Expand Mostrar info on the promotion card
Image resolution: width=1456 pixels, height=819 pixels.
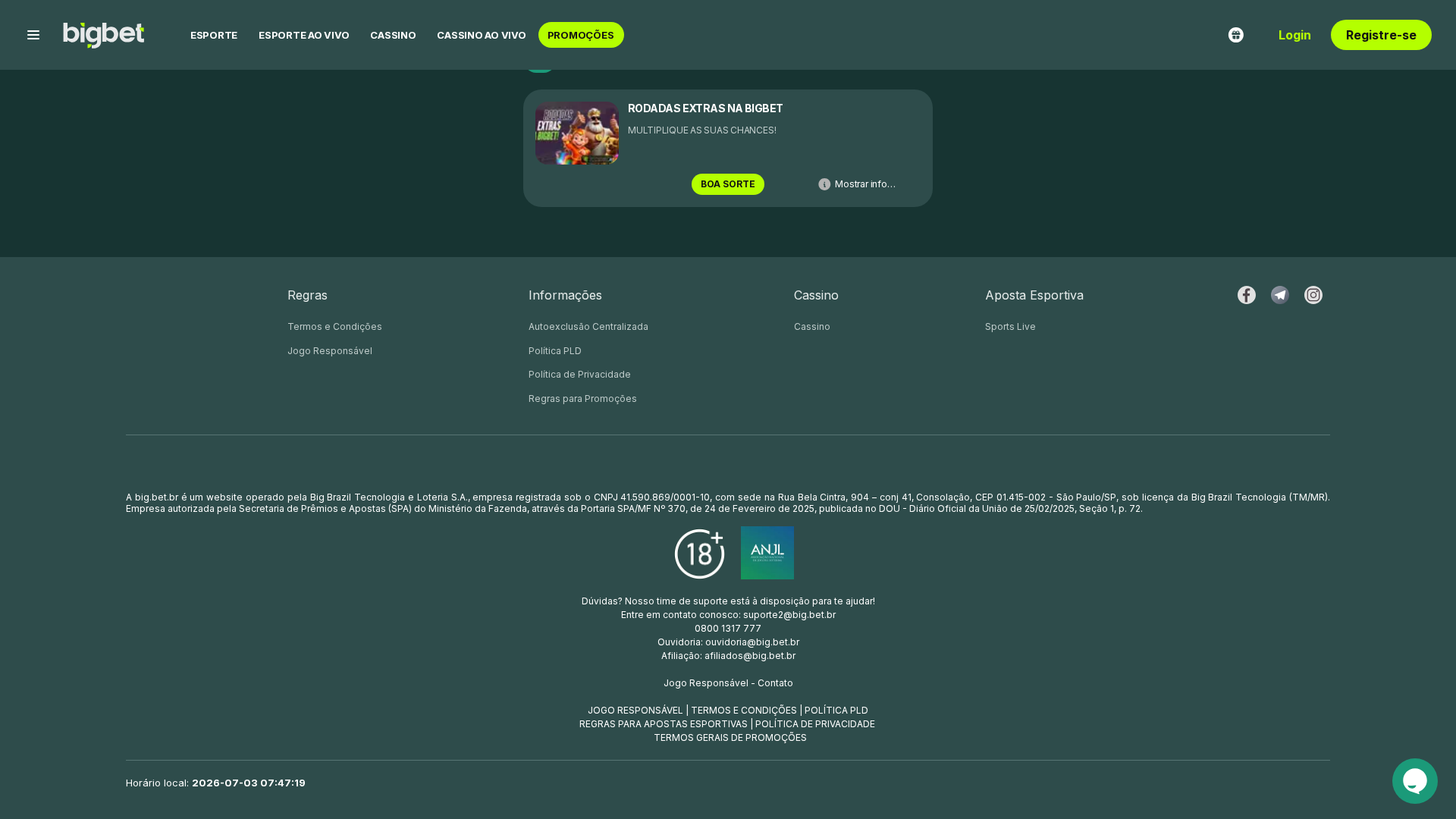[x=865, y=184]
